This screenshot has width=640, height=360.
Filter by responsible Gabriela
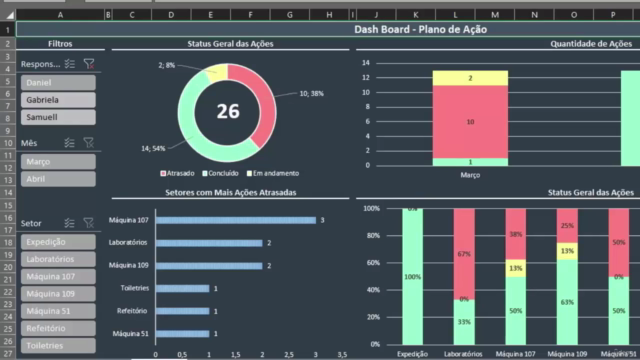point(58,100)
